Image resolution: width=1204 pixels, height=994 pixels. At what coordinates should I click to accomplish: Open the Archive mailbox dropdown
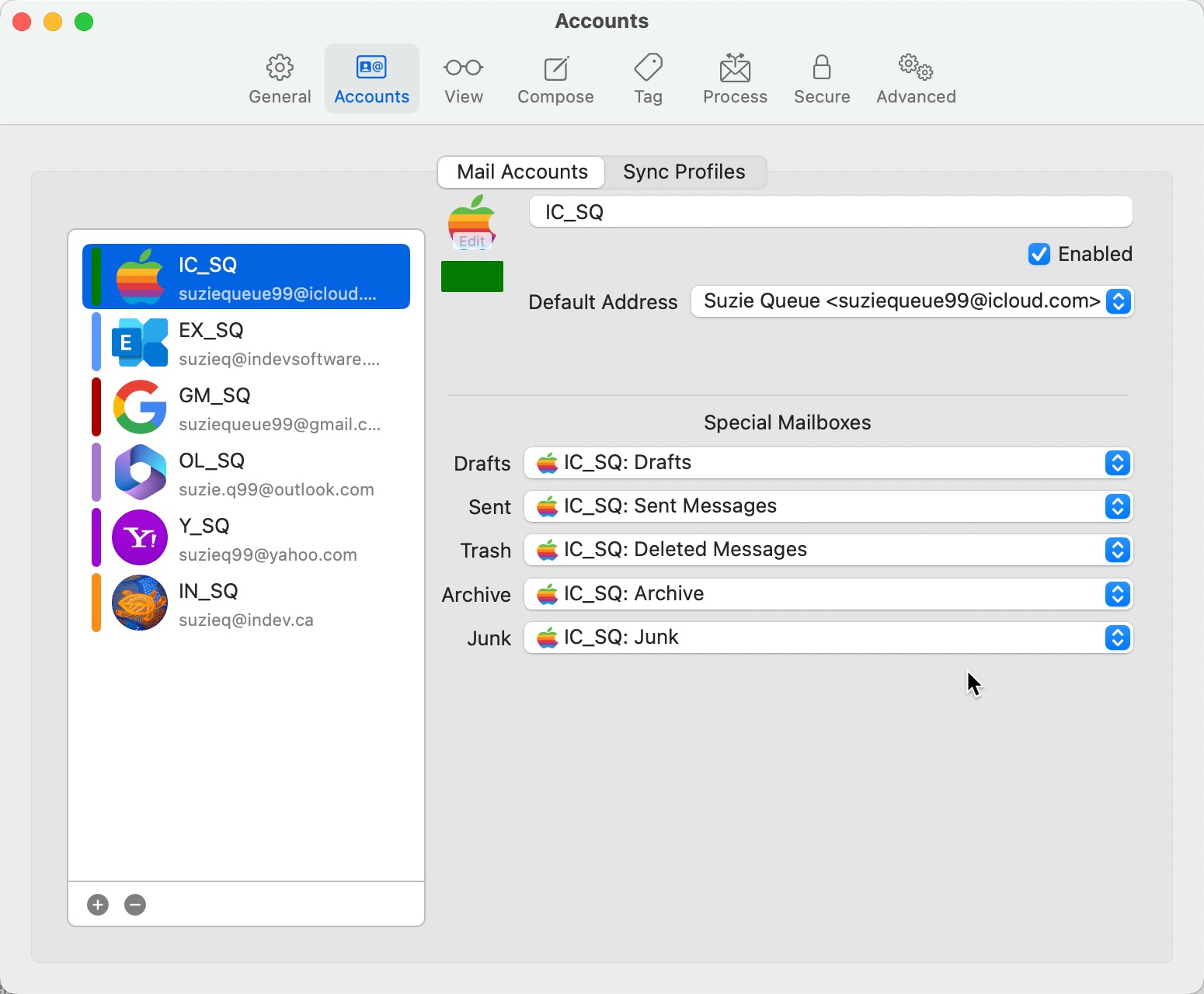[828, 594]
